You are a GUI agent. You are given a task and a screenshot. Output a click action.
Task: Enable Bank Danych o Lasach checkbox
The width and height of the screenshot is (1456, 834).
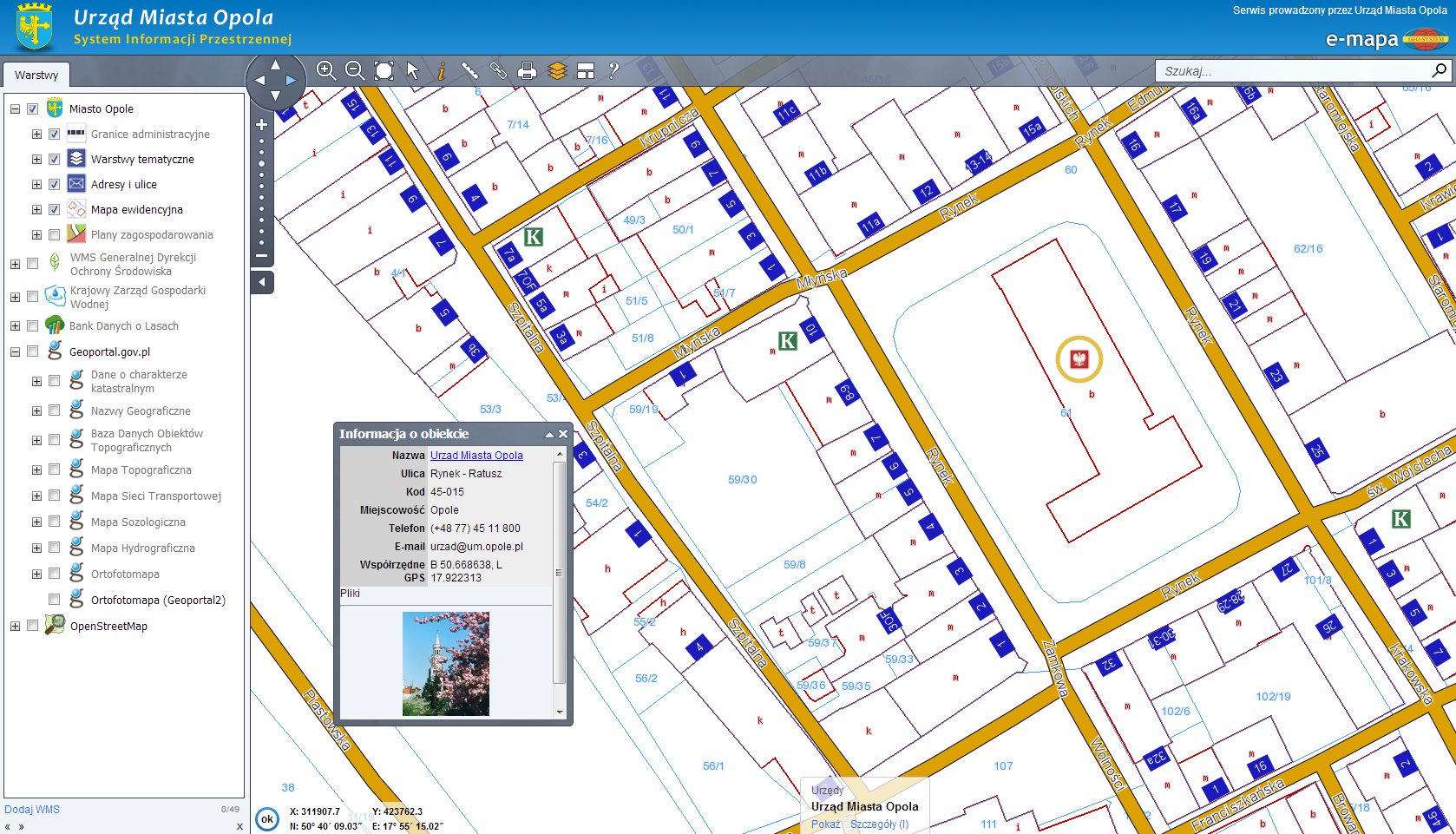click(x=33, y=326)
